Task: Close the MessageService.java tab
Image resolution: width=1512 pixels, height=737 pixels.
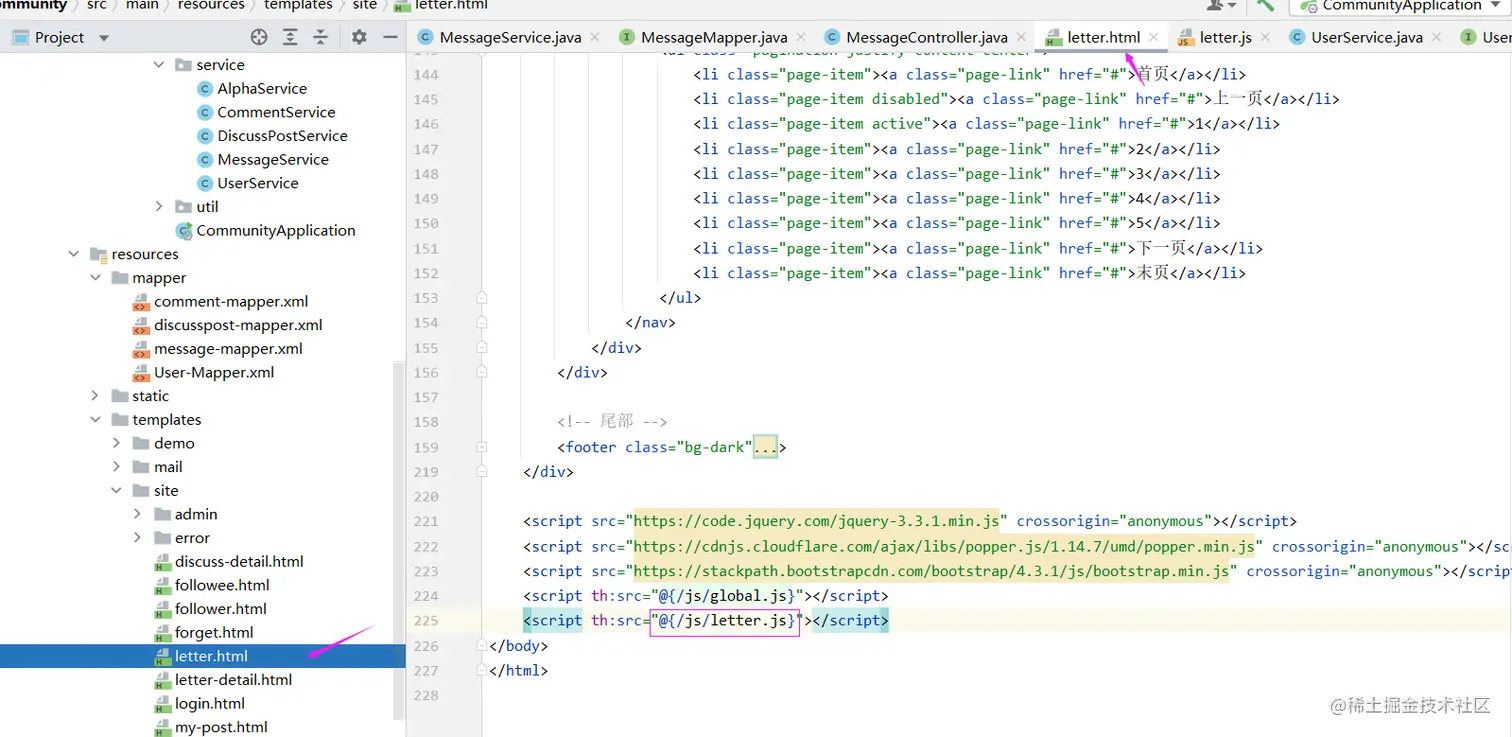Action: [595, 37]
